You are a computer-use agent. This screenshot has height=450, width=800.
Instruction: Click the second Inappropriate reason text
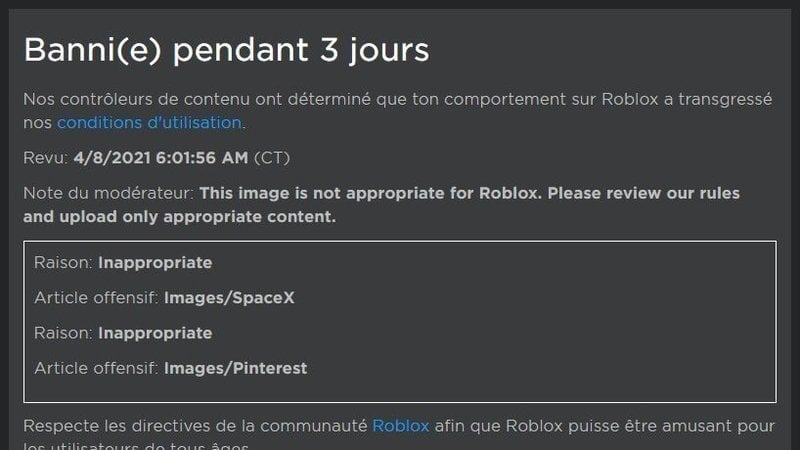click(x=155, y=333)
